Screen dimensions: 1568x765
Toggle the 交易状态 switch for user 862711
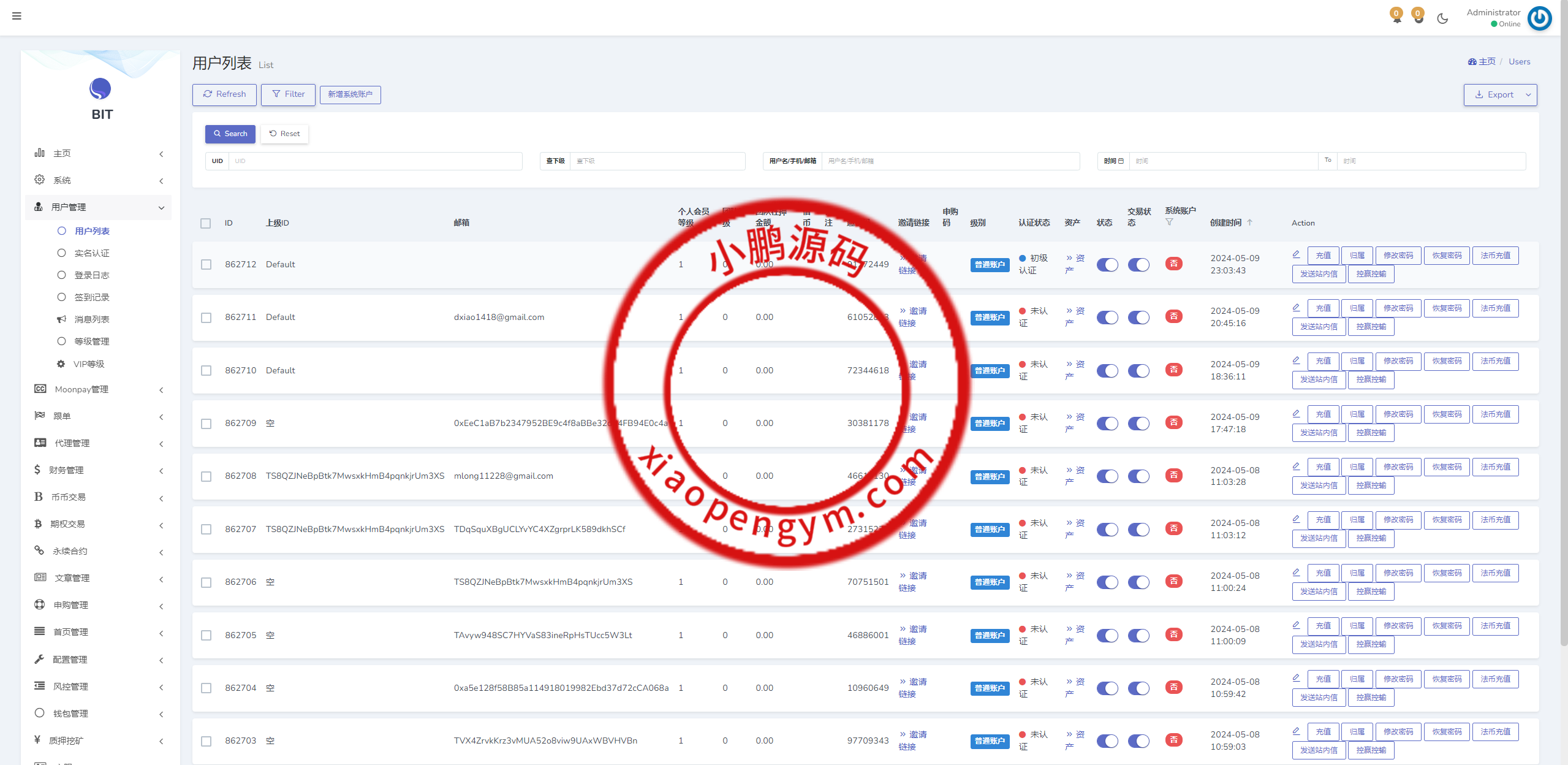coord(1138,317)
